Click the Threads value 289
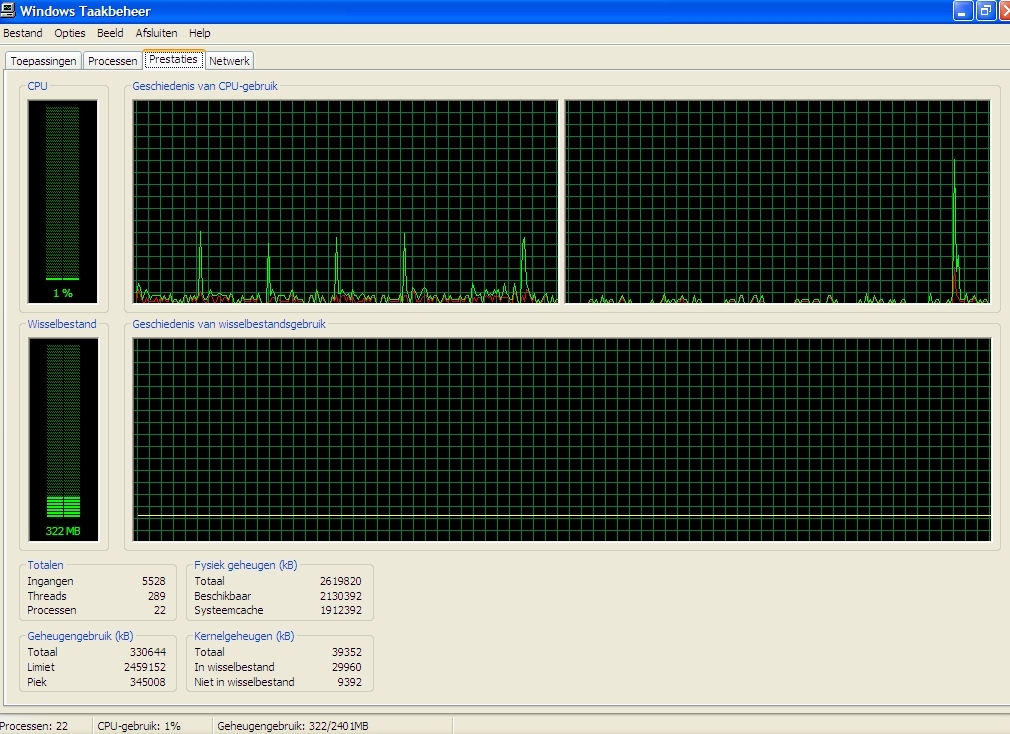 (157, 596)
